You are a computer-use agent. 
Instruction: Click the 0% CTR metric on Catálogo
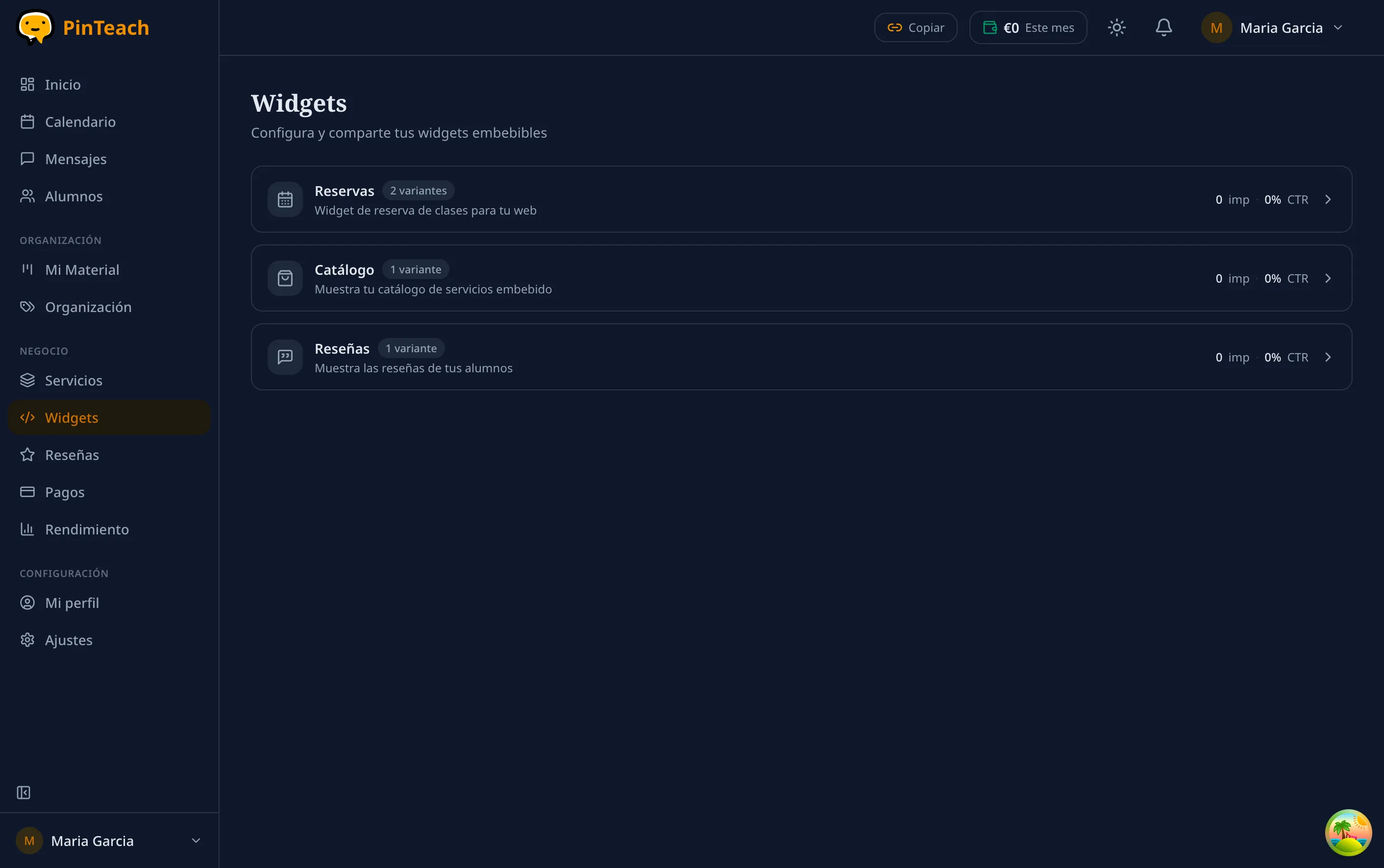coord(1286,278)
